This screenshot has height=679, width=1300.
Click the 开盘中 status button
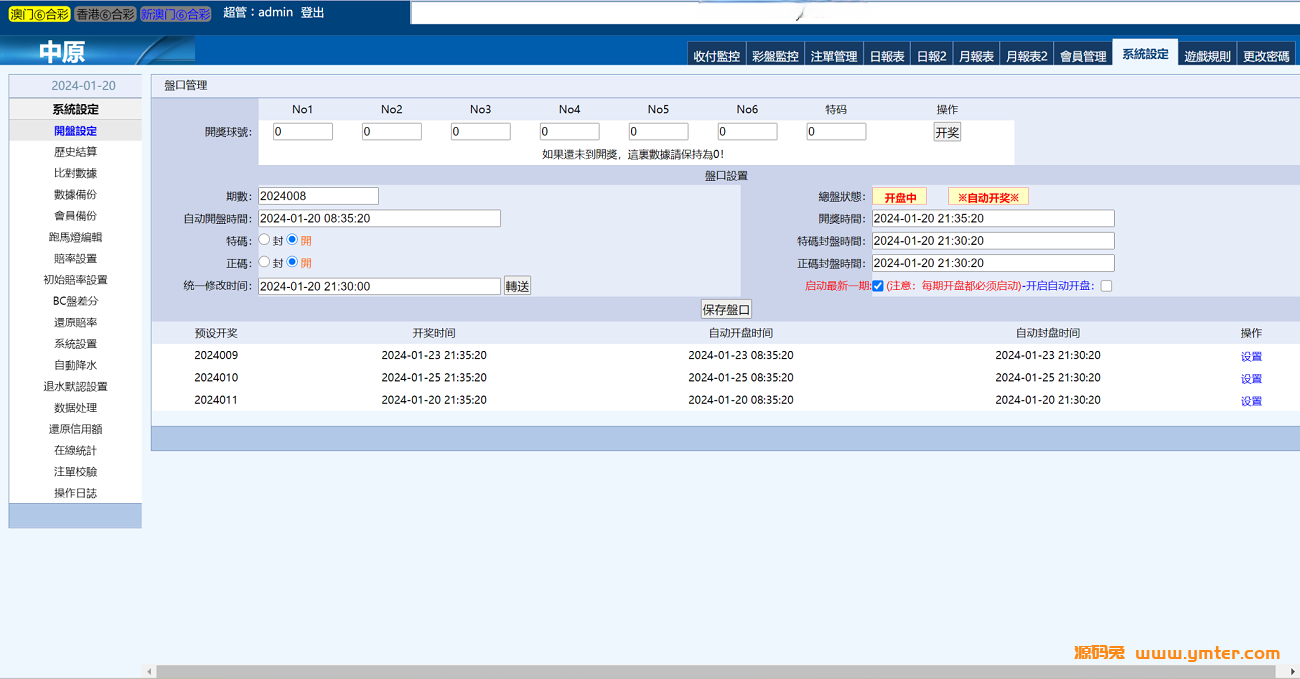pos(900,197)
